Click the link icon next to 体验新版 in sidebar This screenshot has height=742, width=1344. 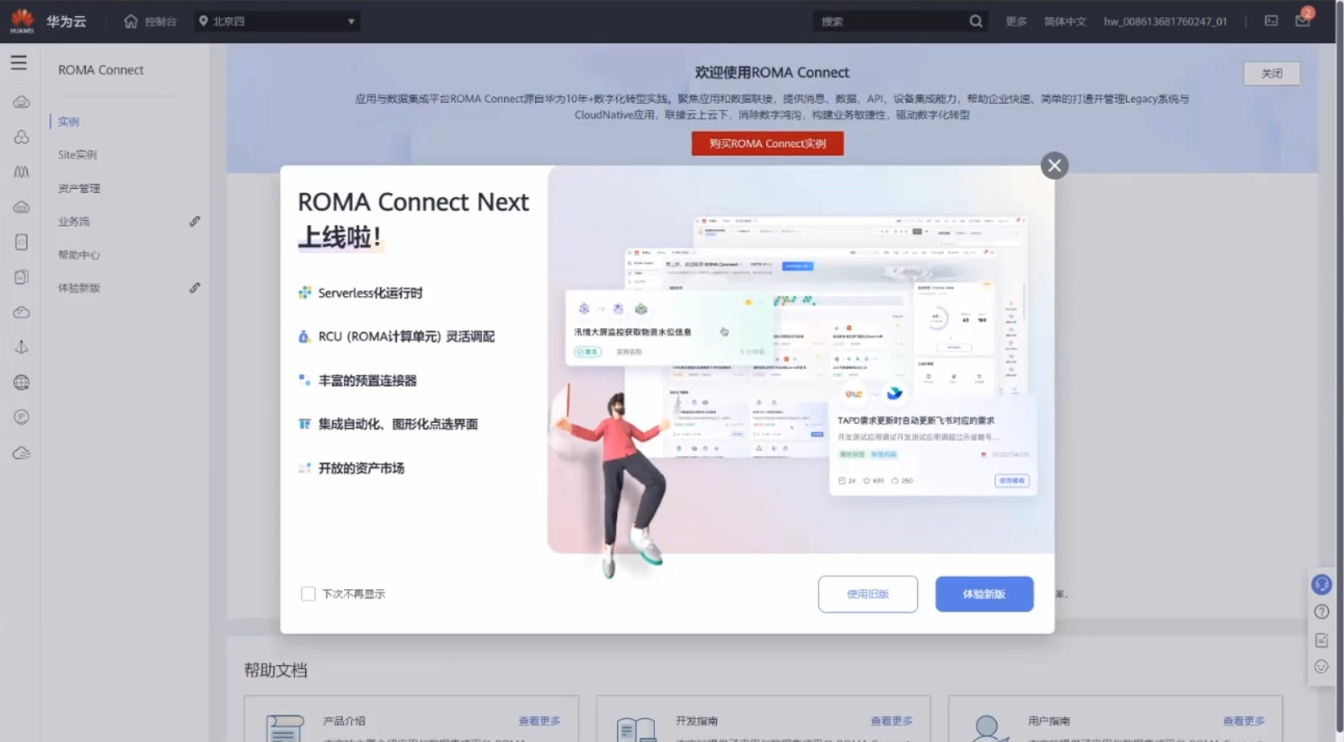(195, 288)
